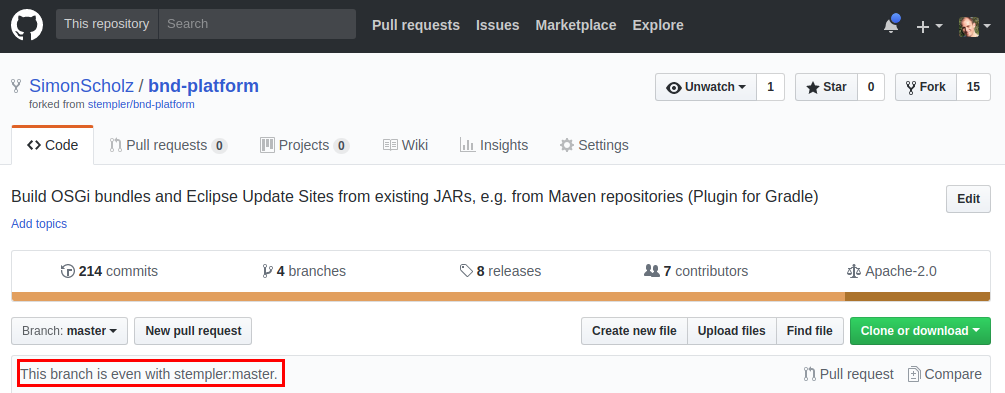Check notifications via bell icon
The width and height of the screenshot is (1005, 393).
coord(891,26)
